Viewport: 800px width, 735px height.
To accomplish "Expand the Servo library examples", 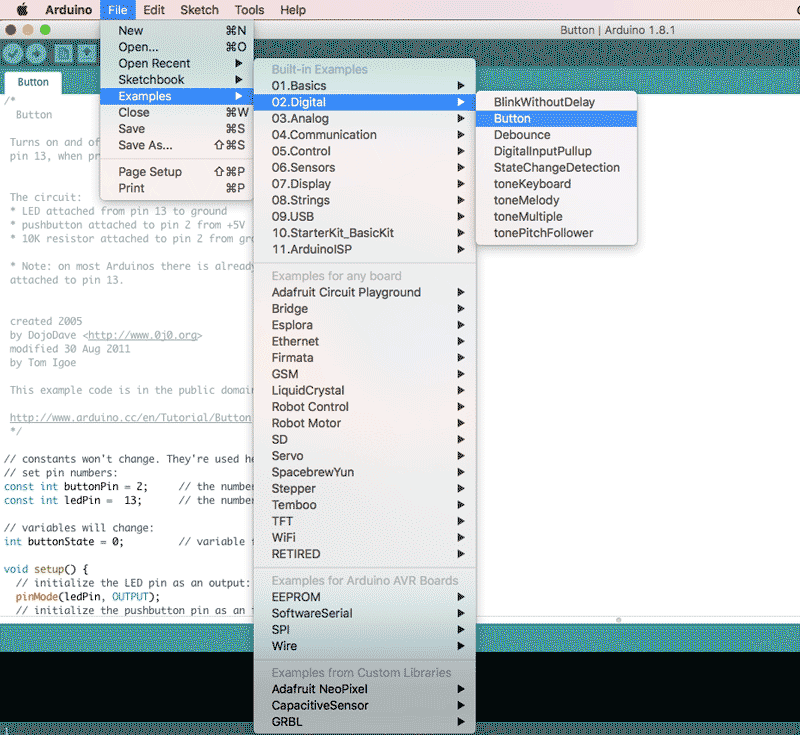I will (x=365, y=455).
